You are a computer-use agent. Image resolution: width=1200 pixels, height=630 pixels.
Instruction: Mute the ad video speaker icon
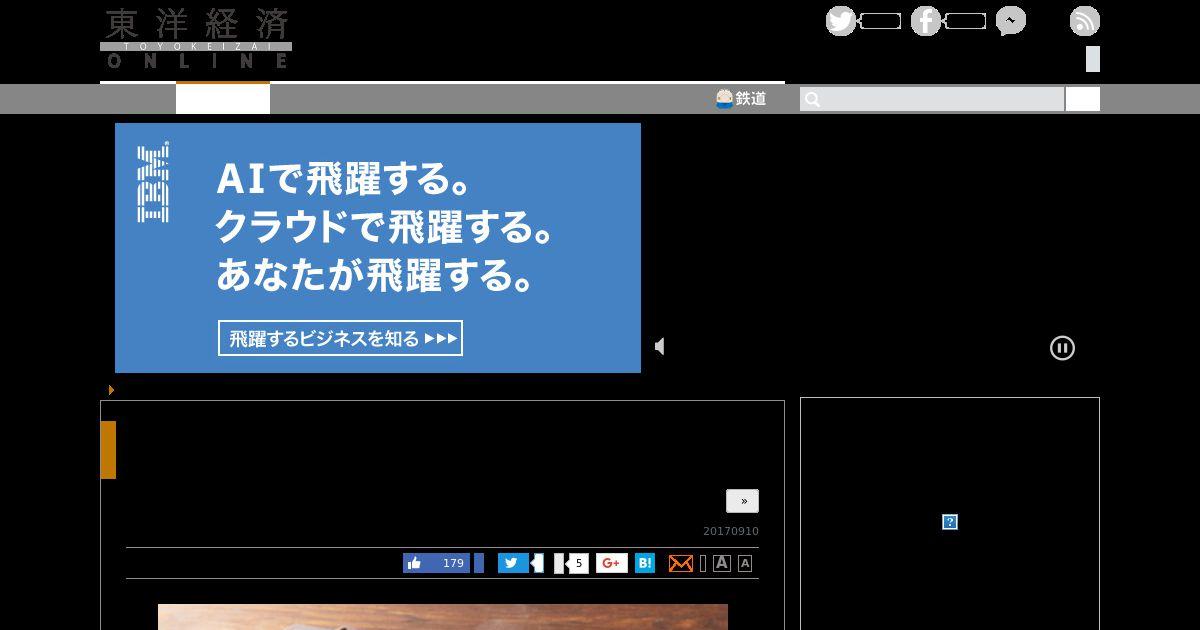coord(660,346)
